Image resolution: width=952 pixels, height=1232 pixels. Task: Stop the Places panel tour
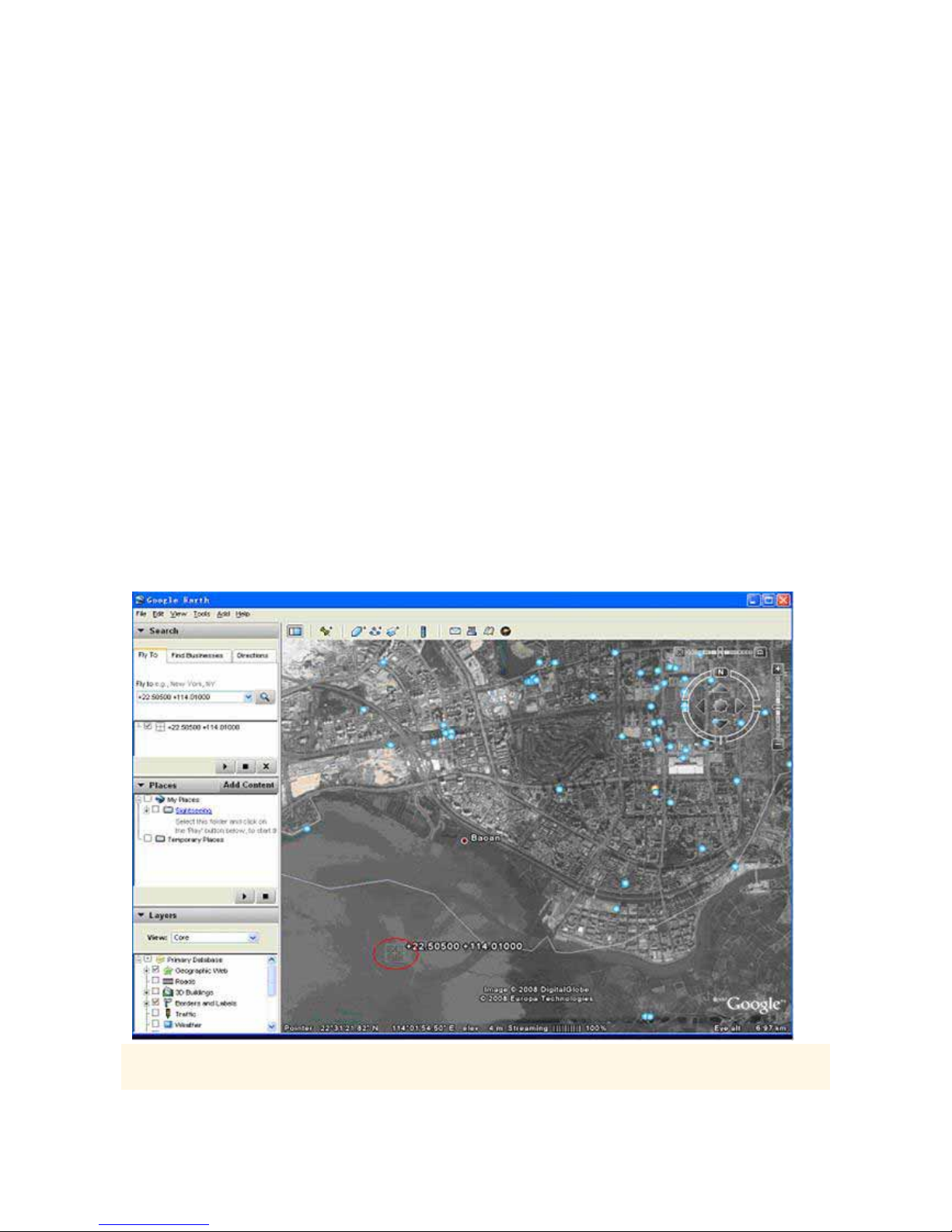coord(266,896)
